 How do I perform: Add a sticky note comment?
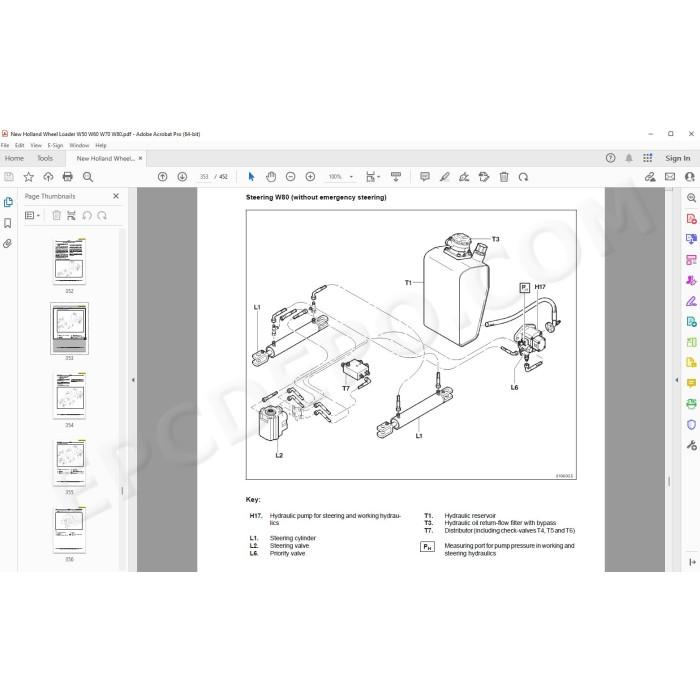pos(425,177)
